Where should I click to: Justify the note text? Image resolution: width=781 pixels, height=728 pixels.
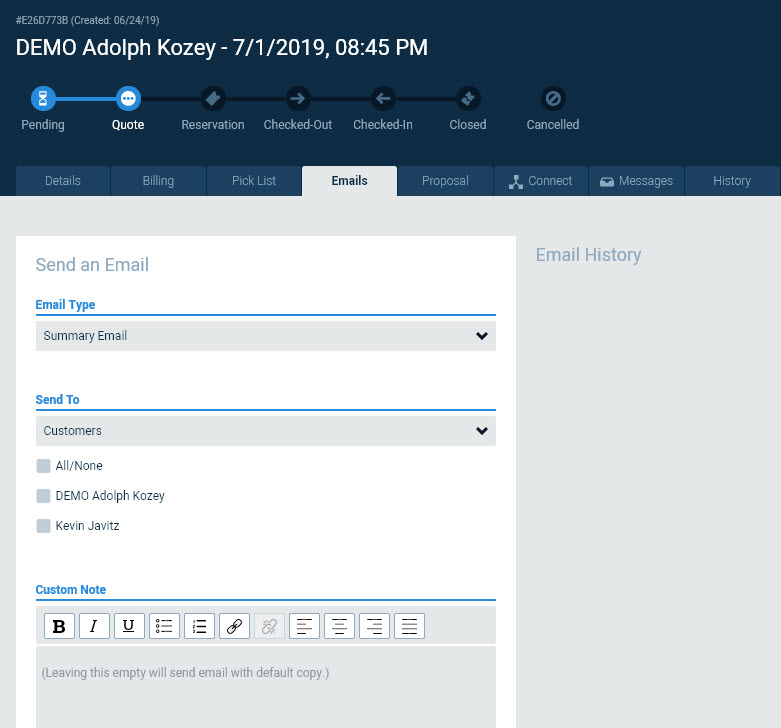tap(409, 626)
